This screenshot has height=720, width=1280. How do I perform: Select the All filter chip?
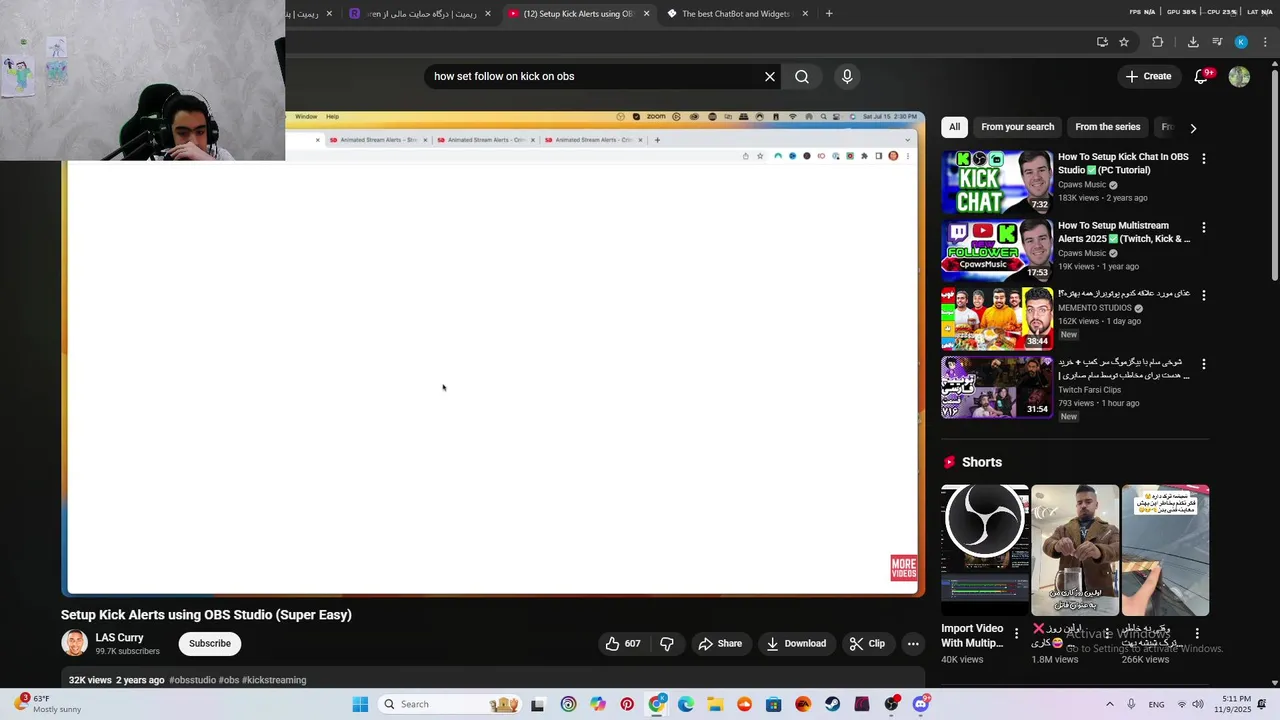click(954, 127)
